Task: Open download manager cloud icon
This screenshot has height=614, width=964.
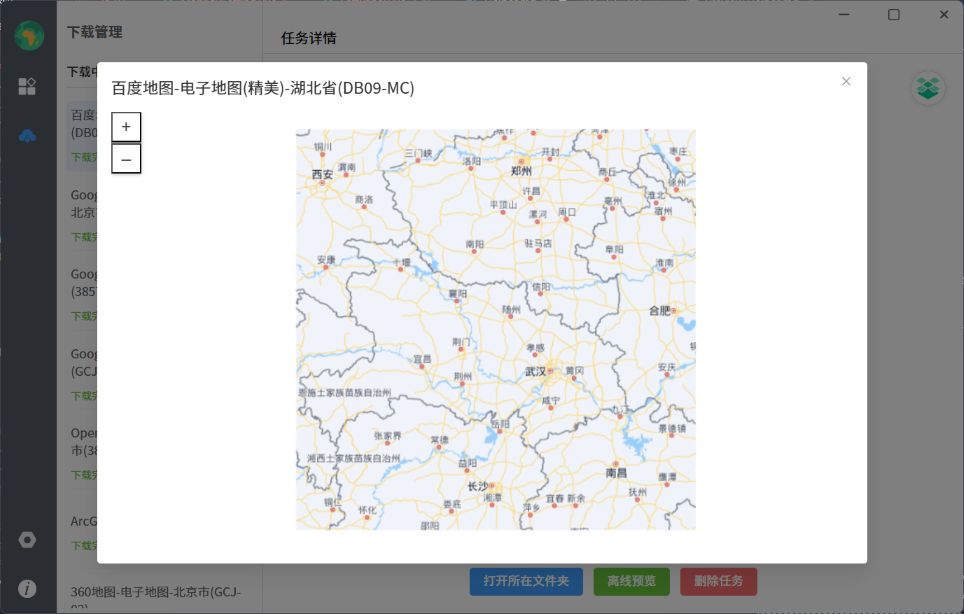Action: click(x=27, y=136)
